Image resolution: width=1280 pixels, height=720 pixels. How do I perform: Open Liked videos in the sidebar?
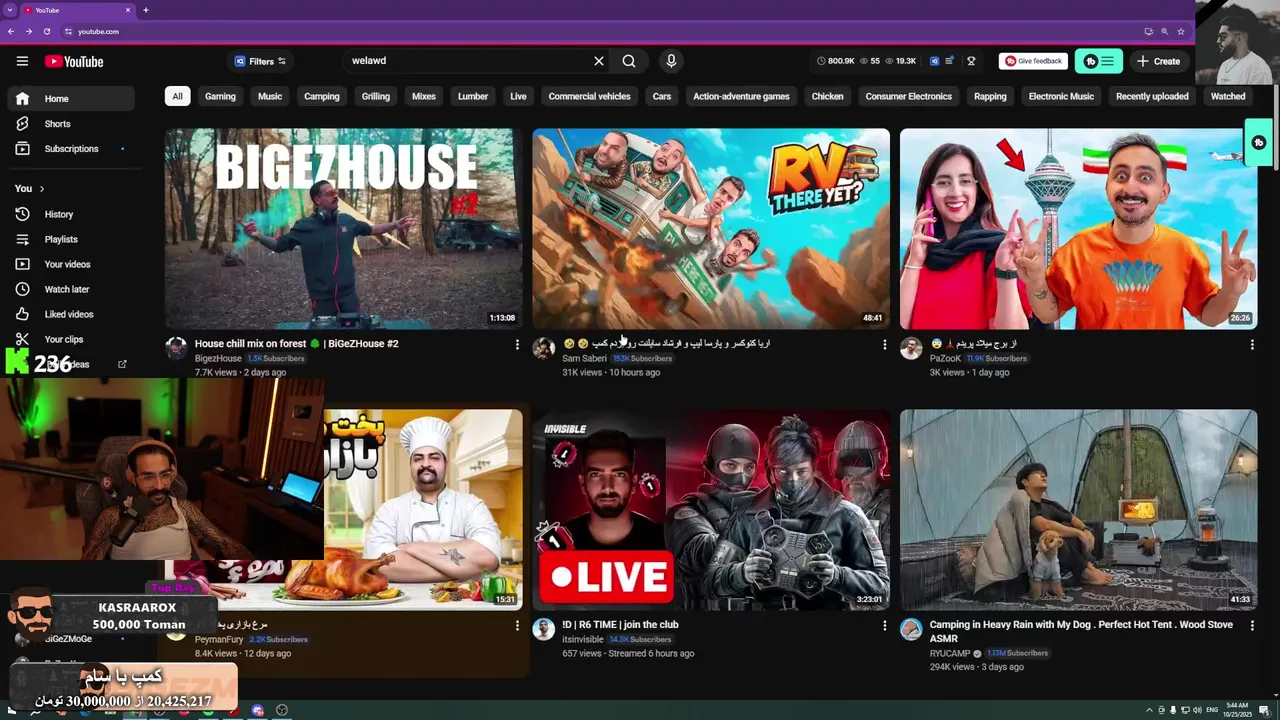(x=70, y=314)
